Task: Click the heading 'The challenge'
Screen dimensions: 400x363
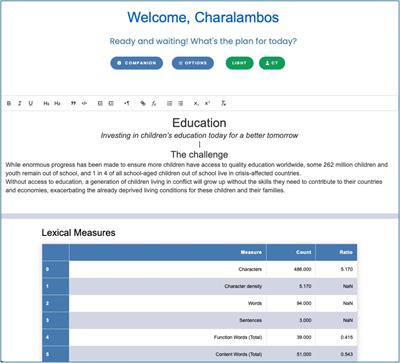Action: [x=199, y=154]
